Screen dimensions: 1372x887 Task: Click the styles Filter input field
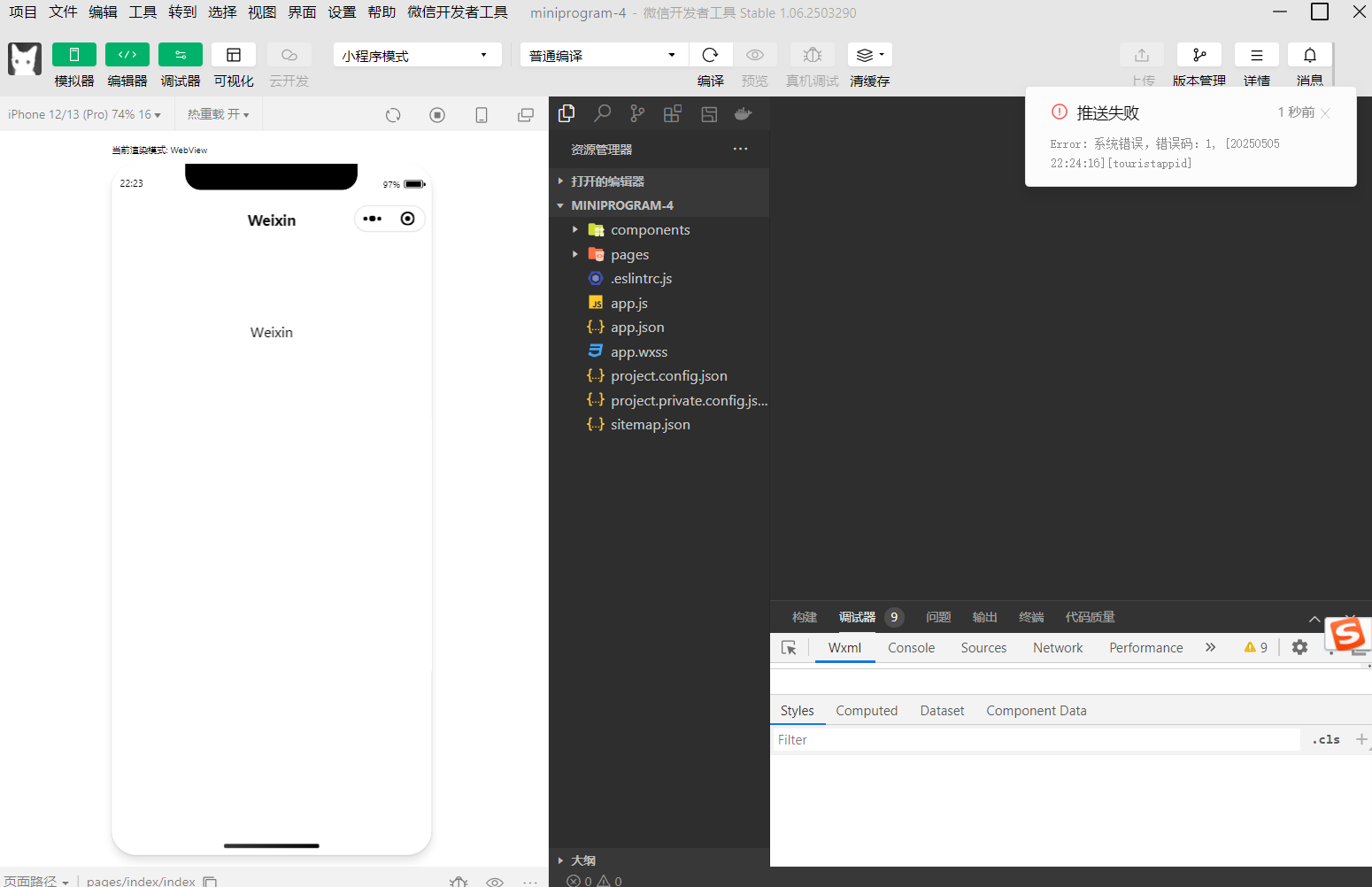(x=1036, y=740)
